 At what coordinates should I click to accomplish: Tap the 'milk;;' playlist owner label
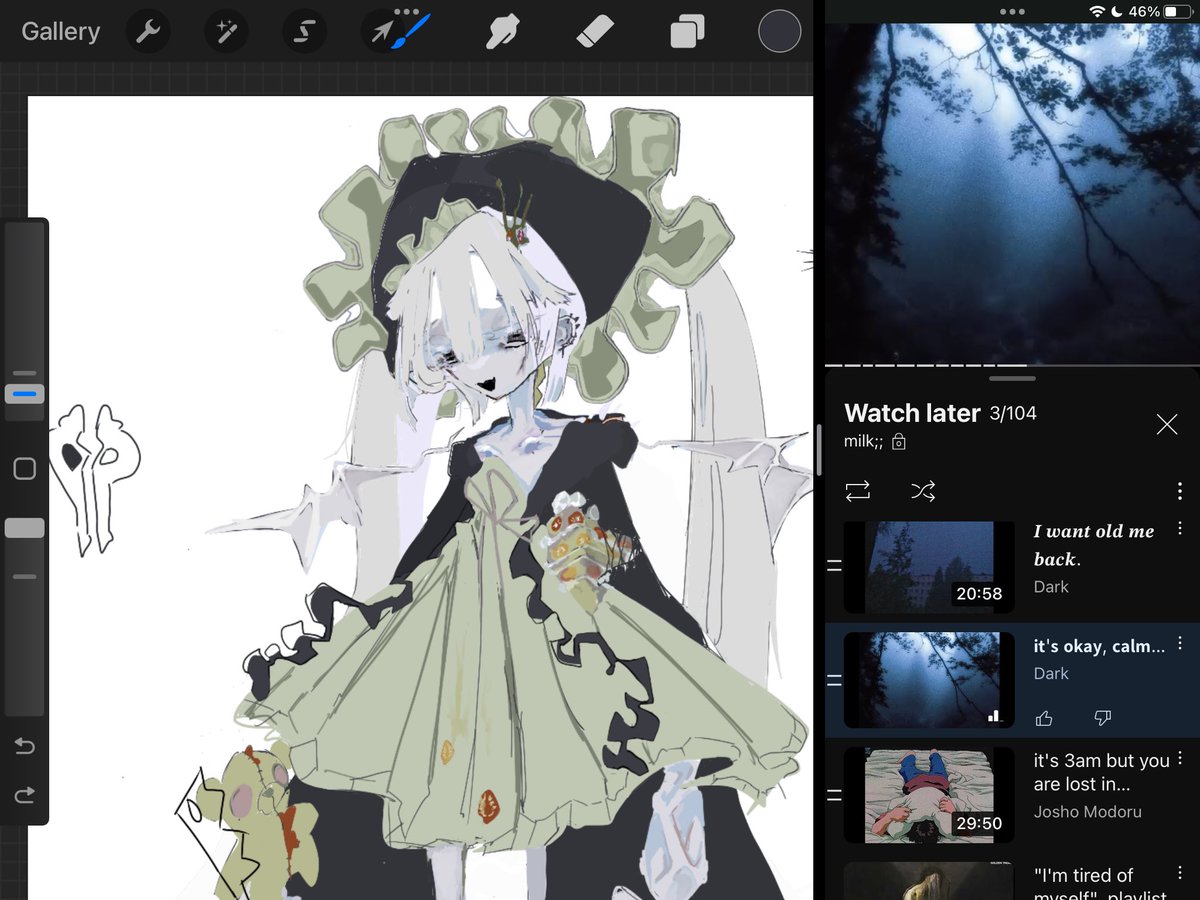pyautogui.click(x=864, y=441)
